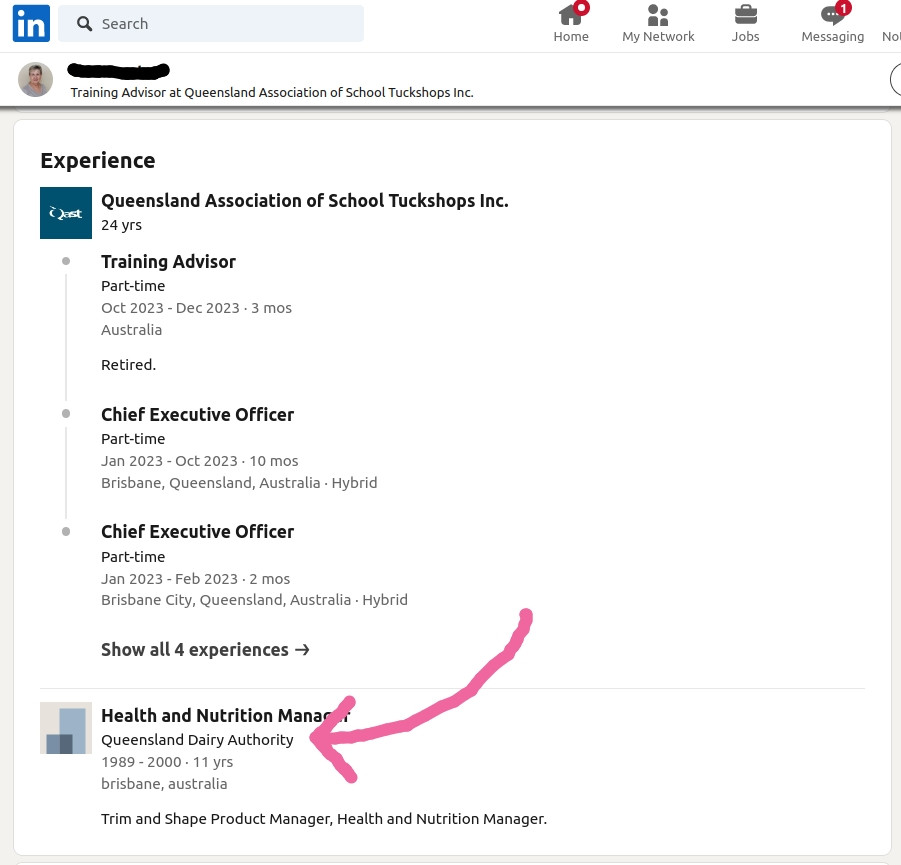Click 'Brisbane, Queensland, Australia · Hybrid' location
Screen dimensions: 901x865
coord(239,483)
